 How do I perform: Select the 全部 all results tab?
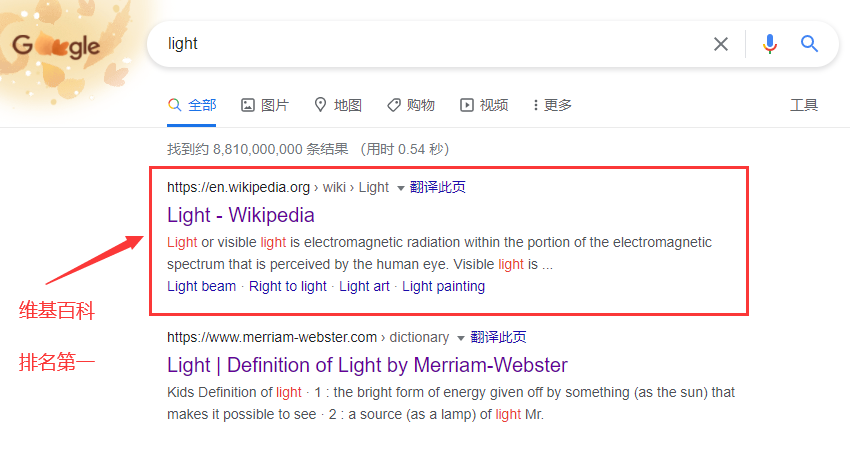tap(192, 105)
